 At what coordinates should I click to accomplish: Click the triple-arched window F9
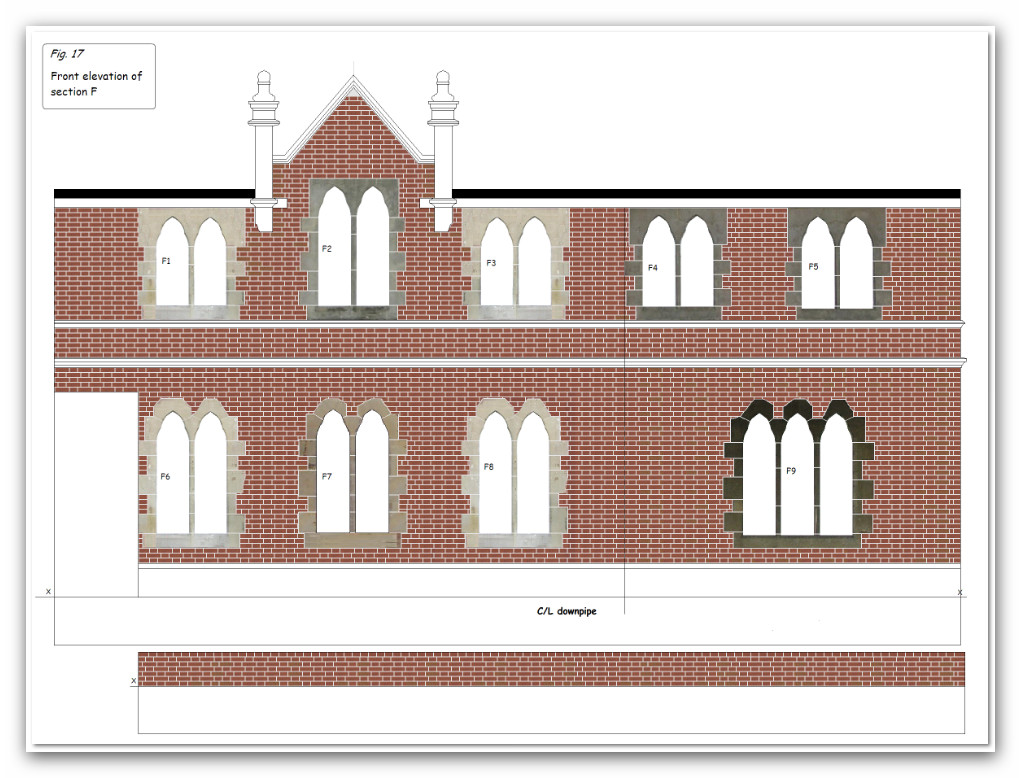point(797,471)
